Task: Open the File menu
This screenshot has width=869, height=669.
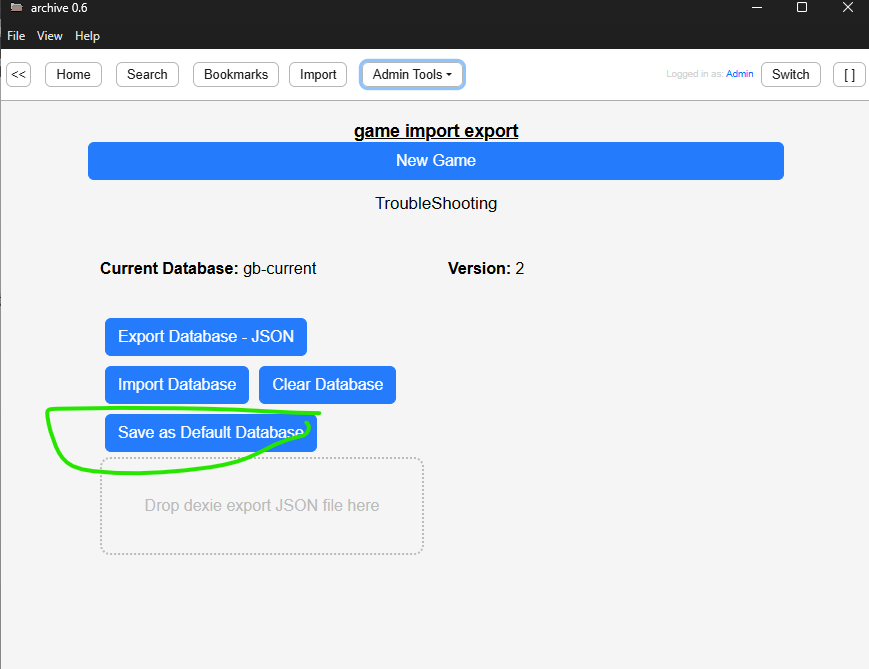Action: click(16, 36)
